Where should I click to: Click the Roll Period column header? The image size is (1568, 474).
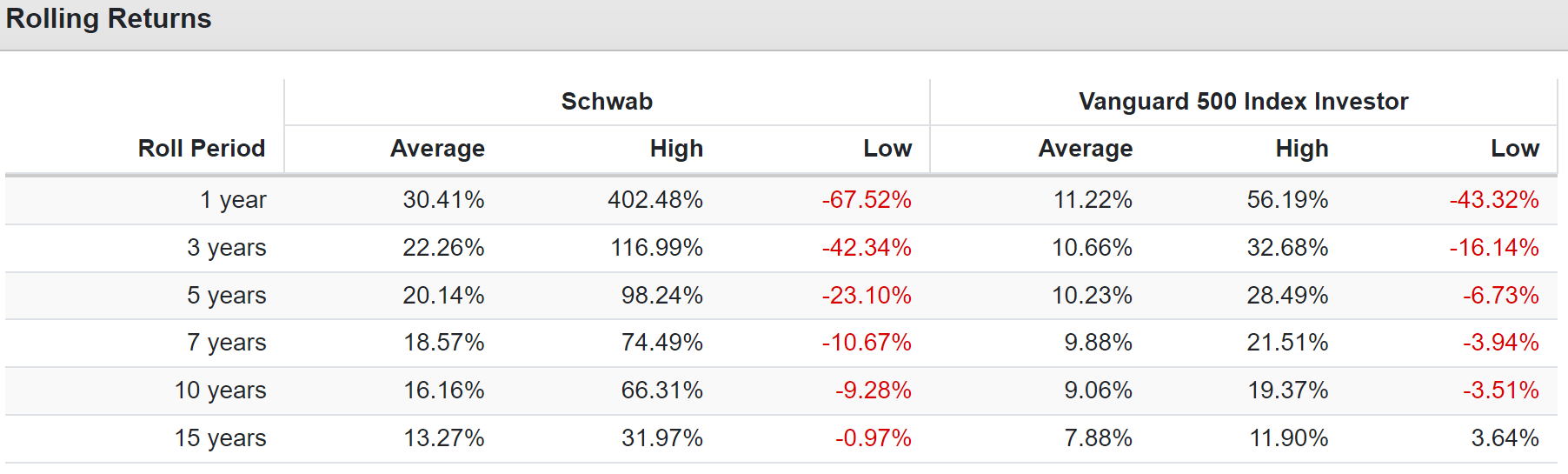coord(202,149)
